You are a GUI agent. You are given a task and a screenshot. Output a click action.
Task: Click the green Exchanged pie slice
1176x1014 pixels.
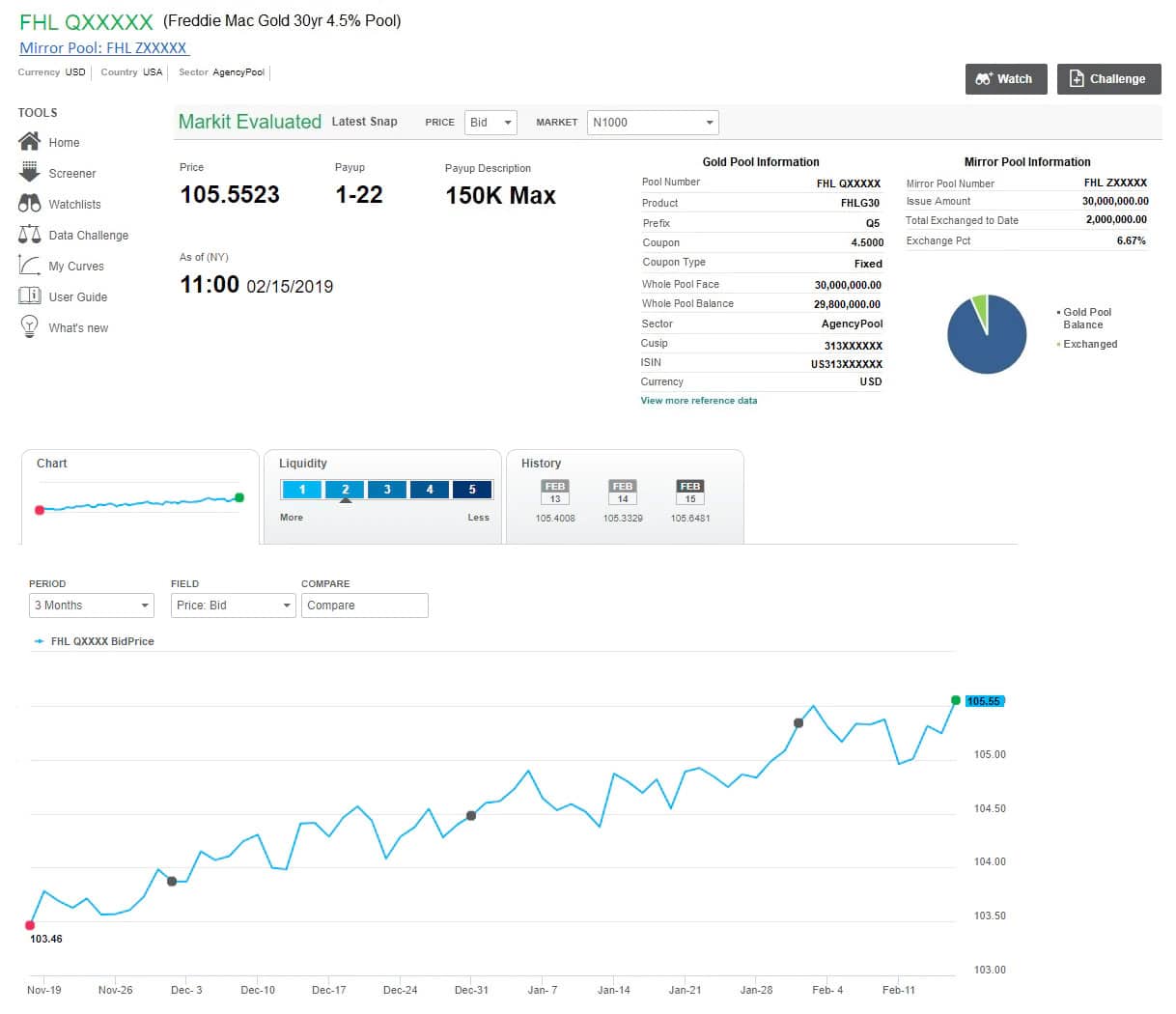(x=981, y=311)
